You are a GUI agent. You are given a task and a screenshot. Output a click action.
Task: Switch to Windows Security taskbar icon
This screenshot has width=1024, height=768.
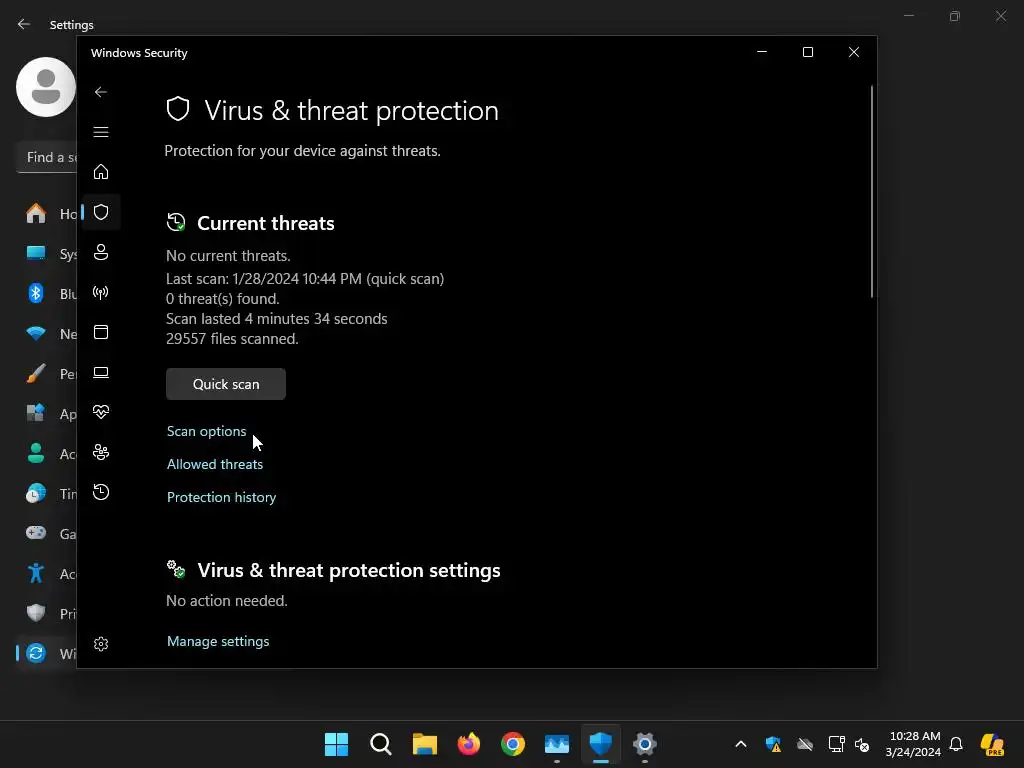601,744
